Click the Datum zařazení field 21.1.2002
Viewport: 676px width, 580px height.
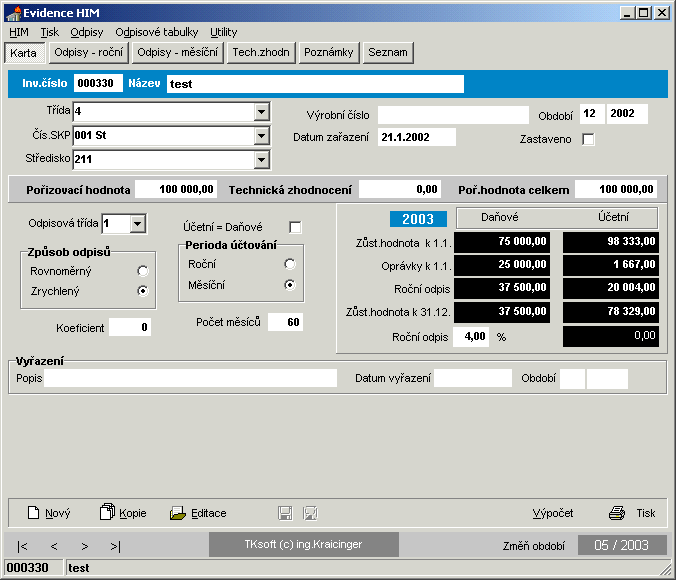[416, 137]
